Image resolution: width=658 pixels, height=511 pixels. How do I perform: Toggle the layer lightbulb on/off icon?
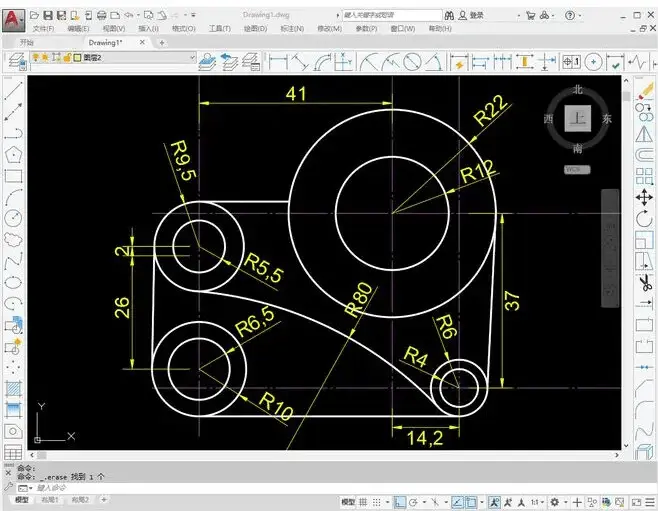click(36, 57)
